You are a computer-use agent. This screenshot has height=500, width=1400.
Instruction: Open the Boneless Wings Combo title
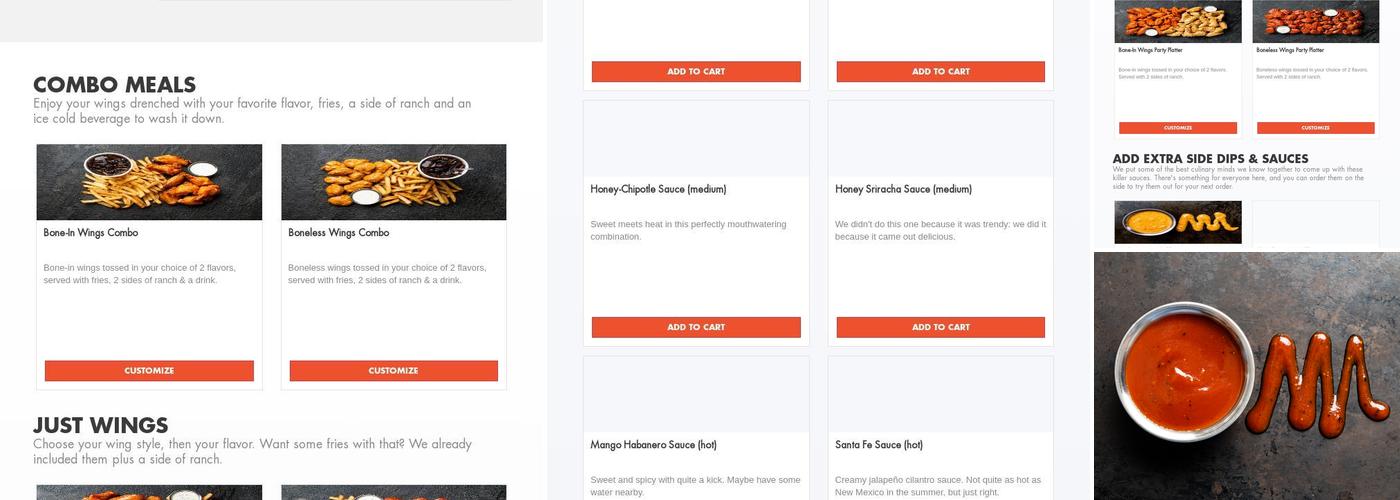point(339,233)
